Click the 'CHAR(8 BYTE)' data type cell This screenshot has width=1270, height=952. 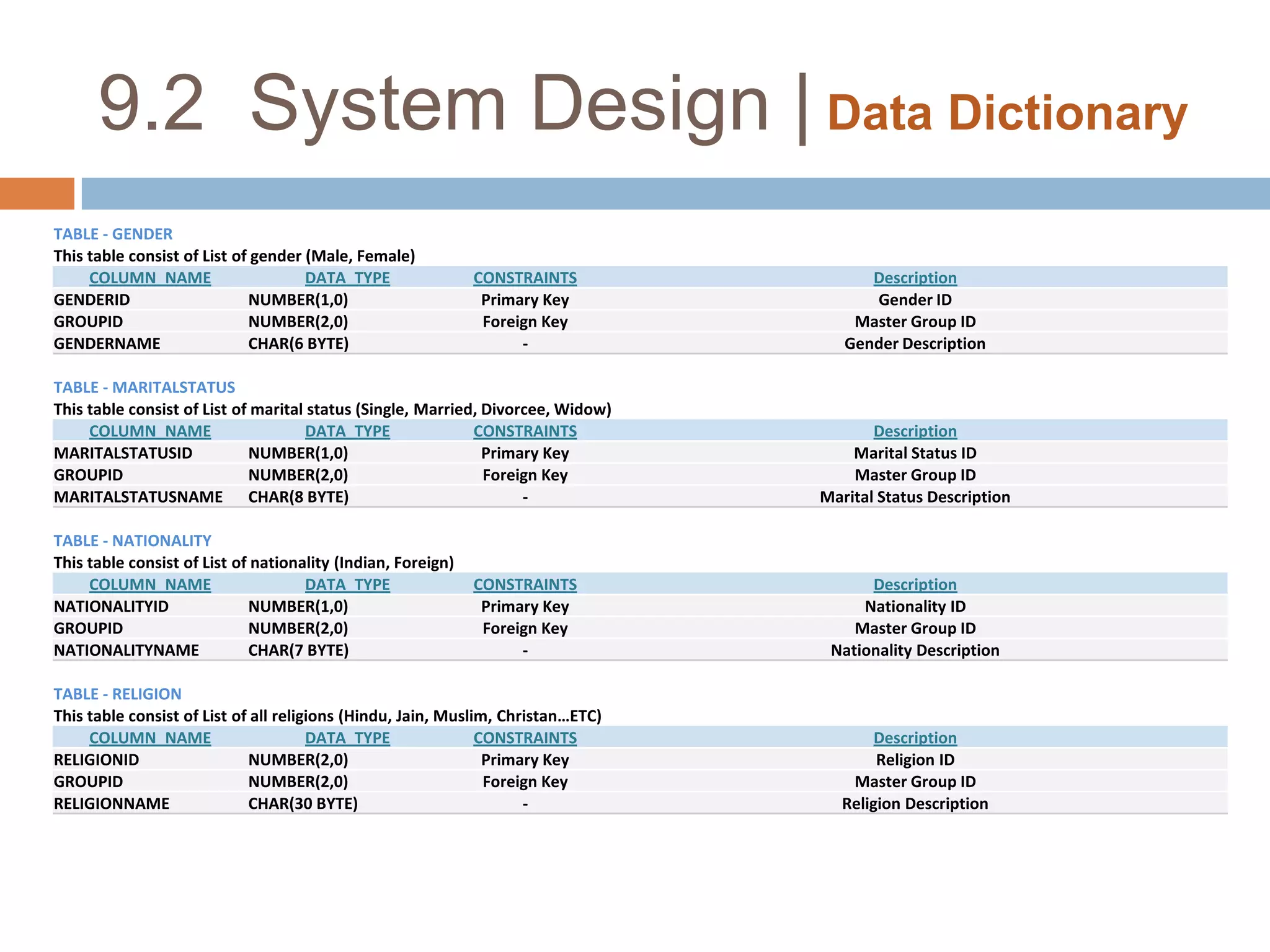coord(298,497)
